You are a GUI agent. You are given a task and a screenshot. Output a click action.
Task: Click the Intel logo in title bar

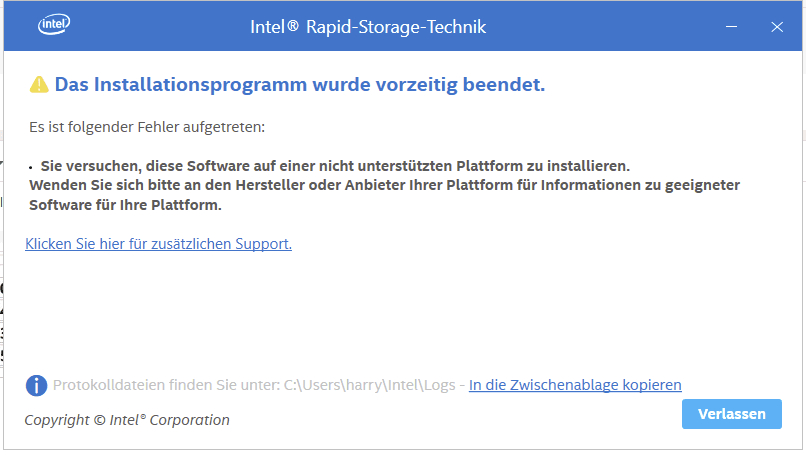tap(54, 24)
